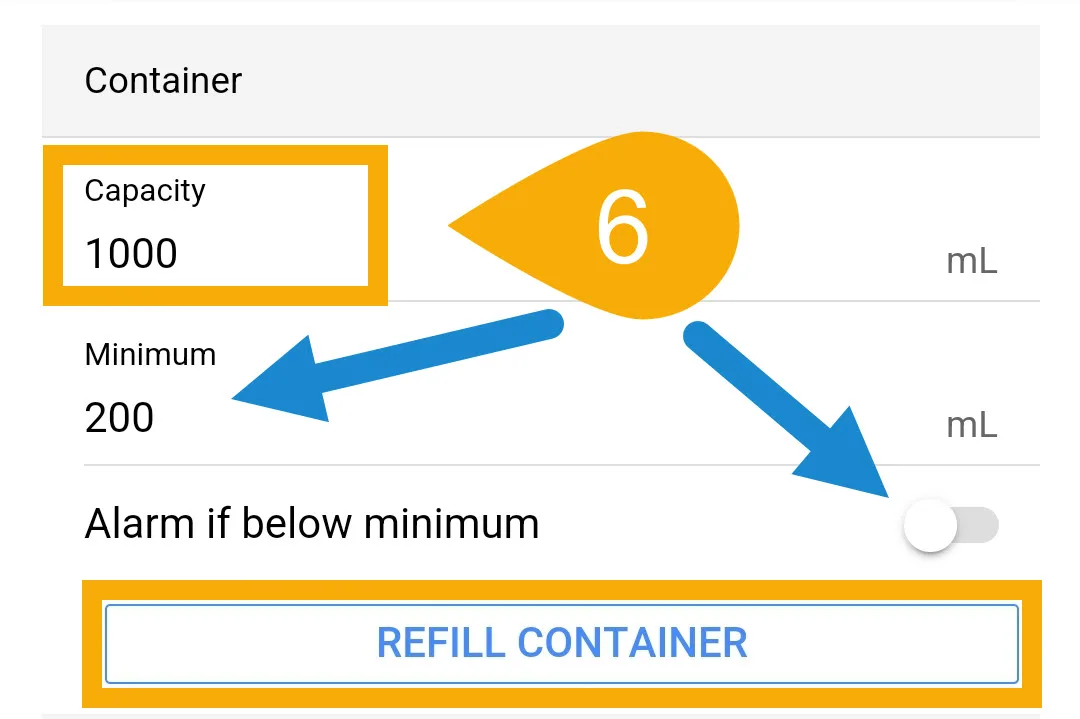The width and height of the screenshot is (1080, 719).
Task: Click the mL unit beside Minimum
Action: 971,425
